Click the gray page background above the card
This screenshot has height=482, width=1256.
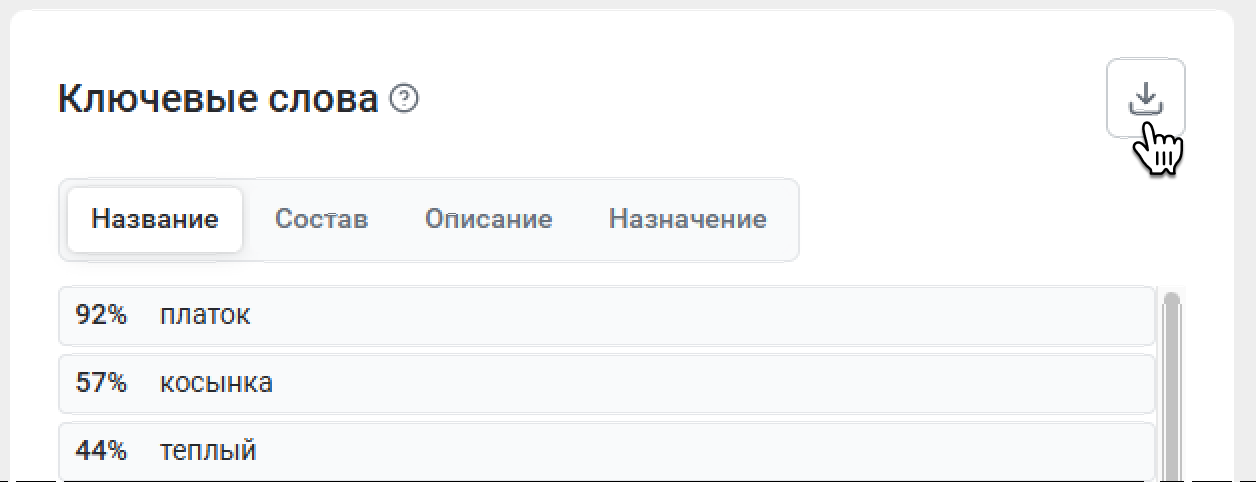[628, 4]
